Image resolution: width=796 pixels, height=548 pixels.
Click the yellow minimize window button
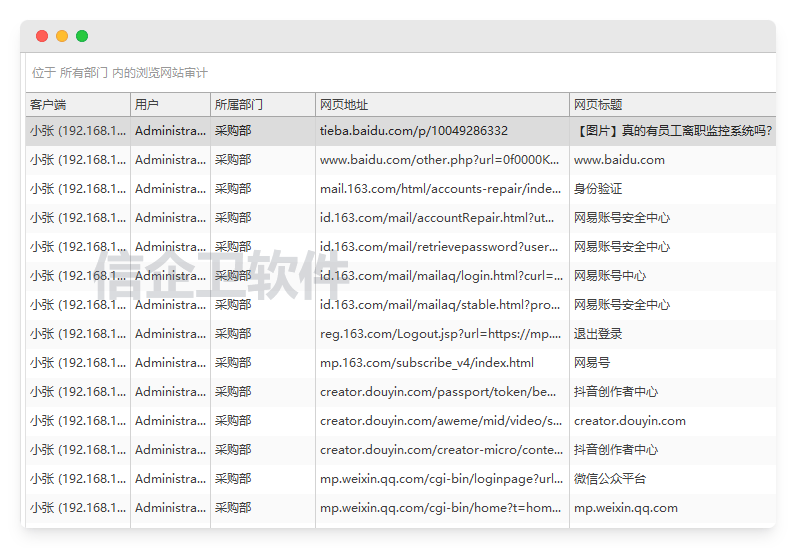pyautogui.click(x=62, y=36)
